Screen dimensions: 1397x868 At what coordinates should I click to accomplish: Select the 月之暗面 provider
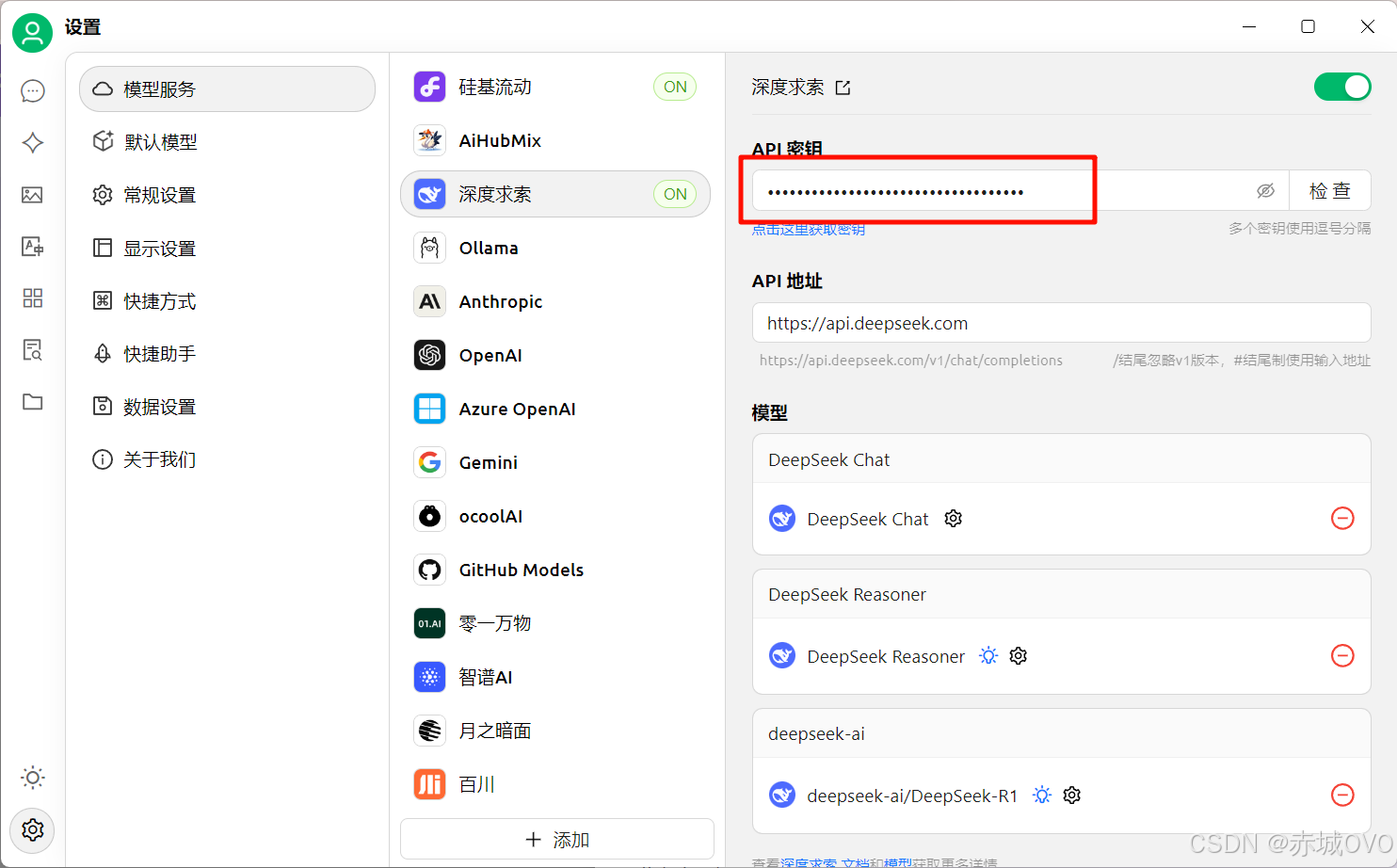click(555, 731)
